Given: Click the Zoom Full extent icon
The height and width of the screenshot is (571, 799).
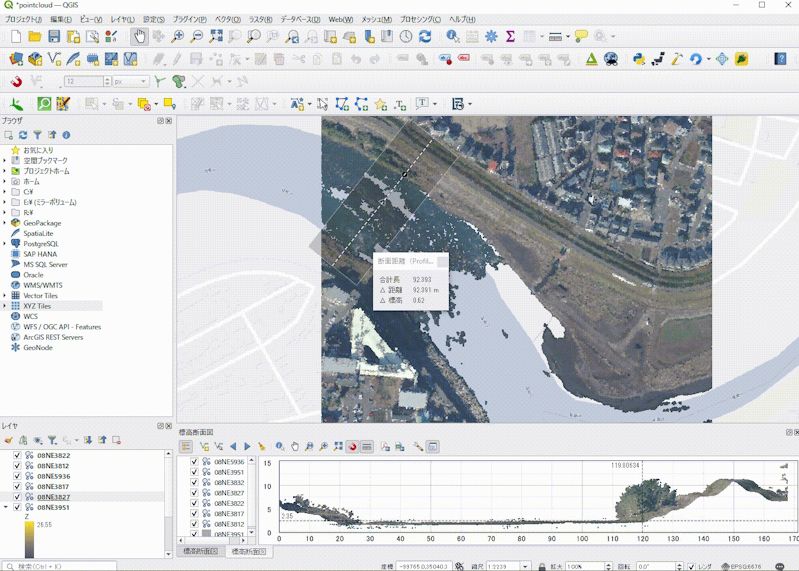Looking at the screenshot, I should (x=216, y=36).
